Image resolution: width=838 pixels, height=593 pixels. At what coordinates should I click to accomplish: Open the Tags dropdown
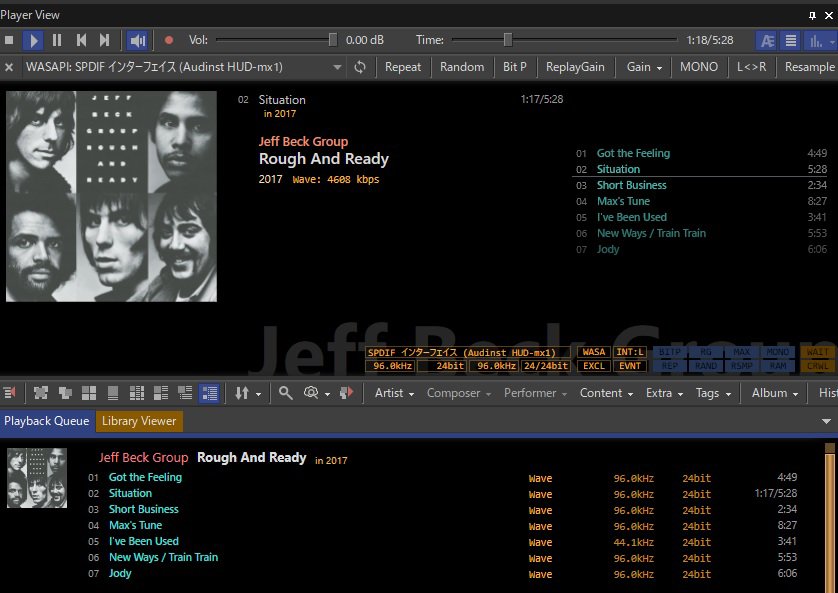(713, 393)
